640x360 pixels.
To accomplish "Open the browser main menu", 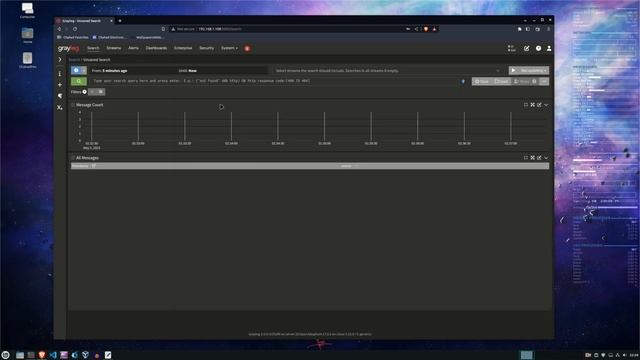I will (x=549, y=29).
